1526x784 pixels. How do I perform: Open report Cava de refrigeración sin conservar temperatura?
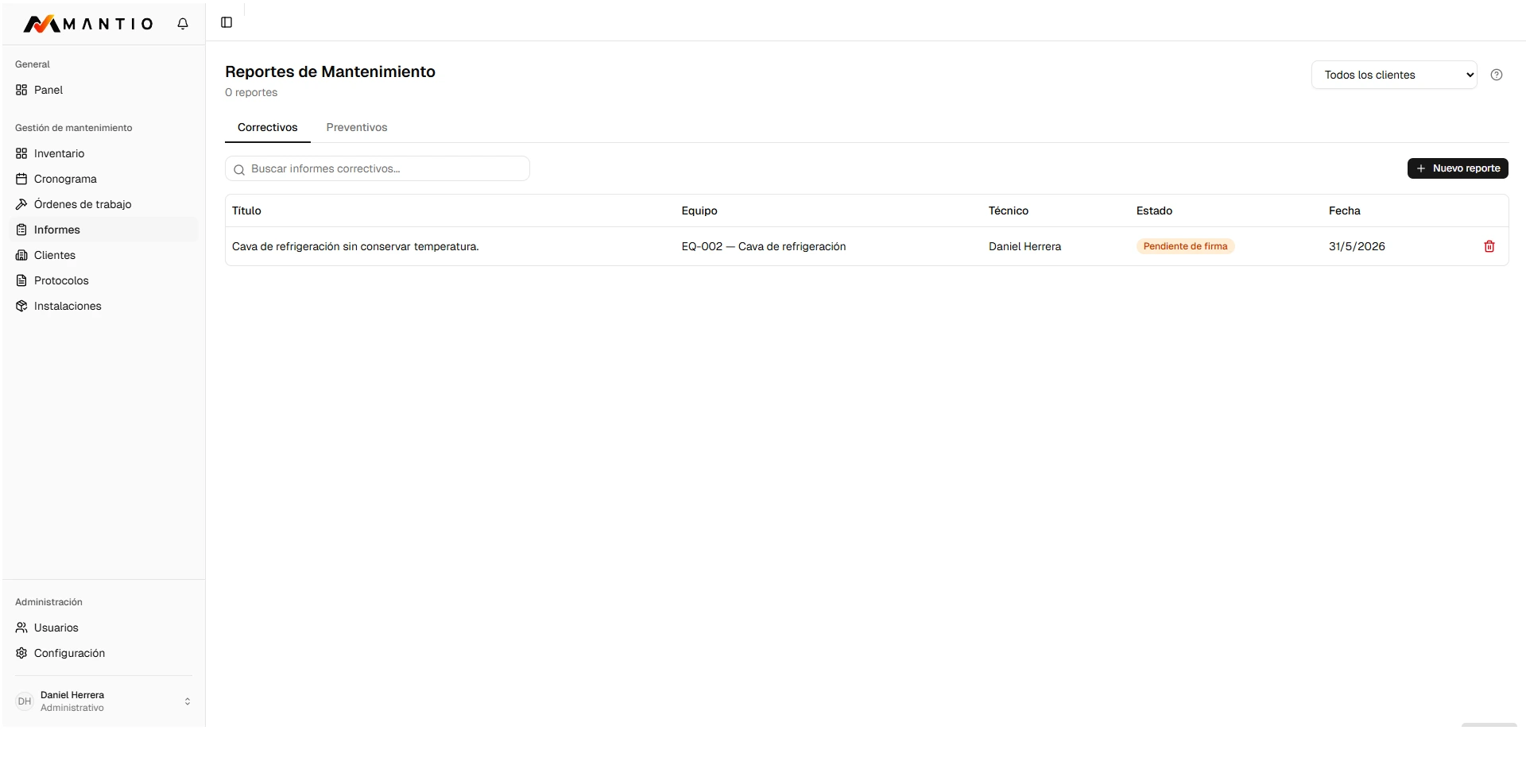[x=355, y=246]
